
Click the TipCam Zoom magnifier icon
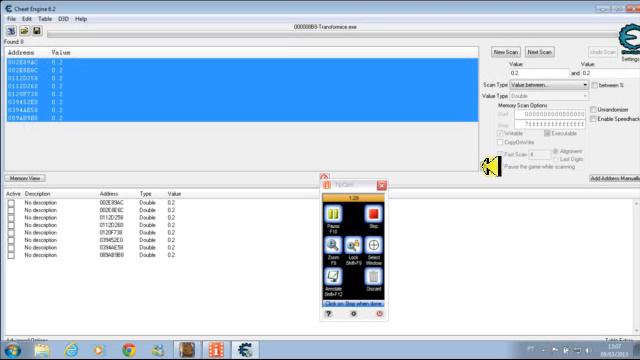point(333,245)
